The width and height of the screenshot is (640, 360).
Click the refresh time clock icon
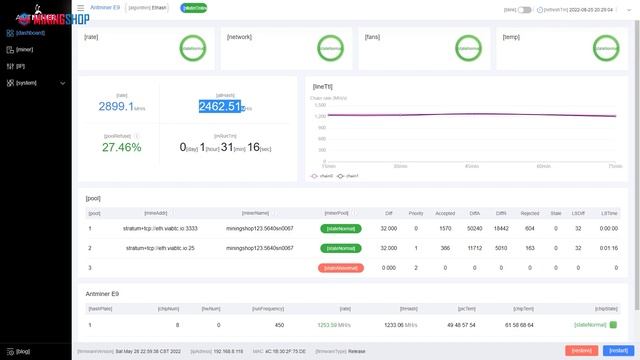coord(540,10)
